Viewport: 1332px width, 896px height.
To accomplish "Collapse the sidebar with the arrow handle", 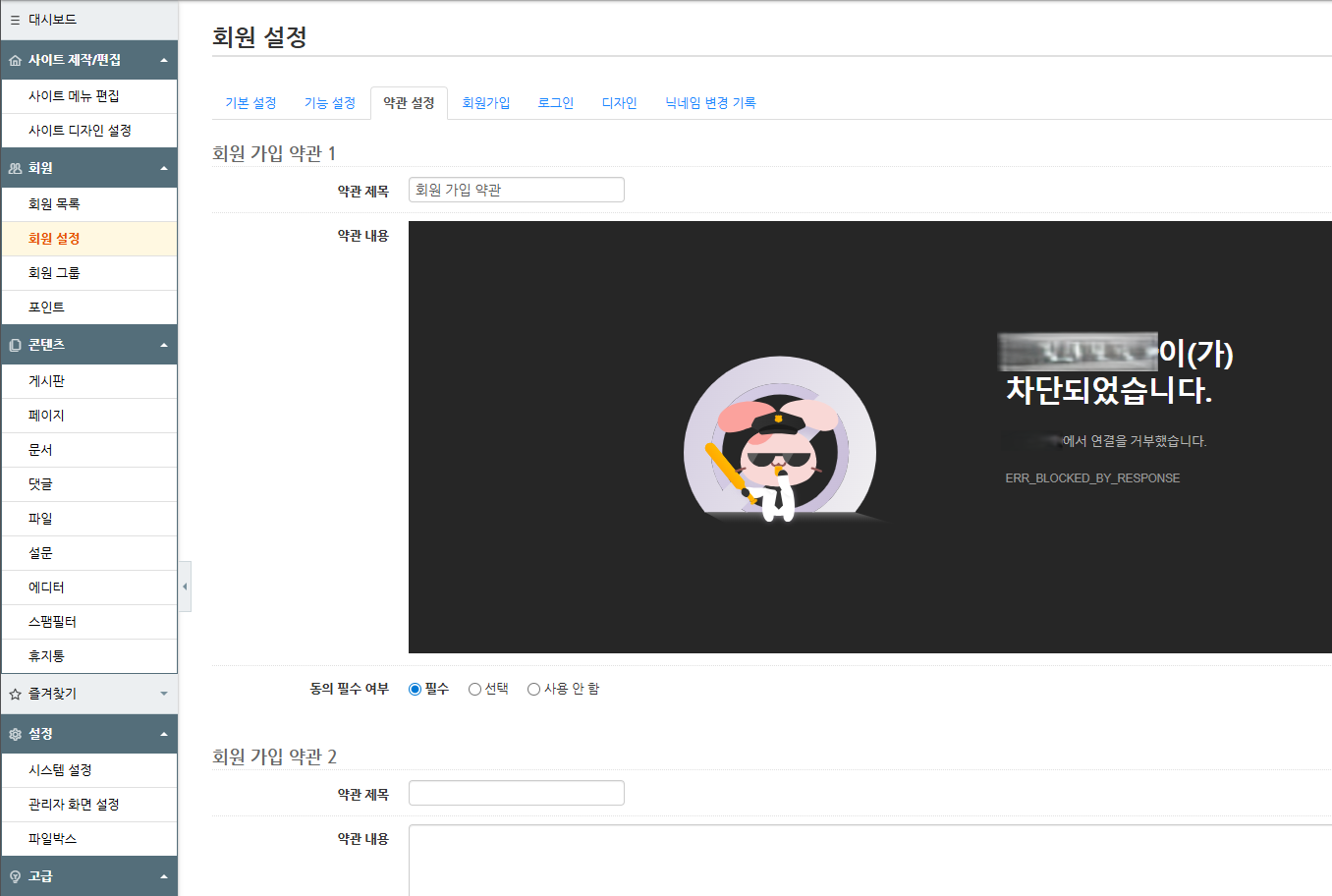I will pyautogui.click(x=185, y=587).
